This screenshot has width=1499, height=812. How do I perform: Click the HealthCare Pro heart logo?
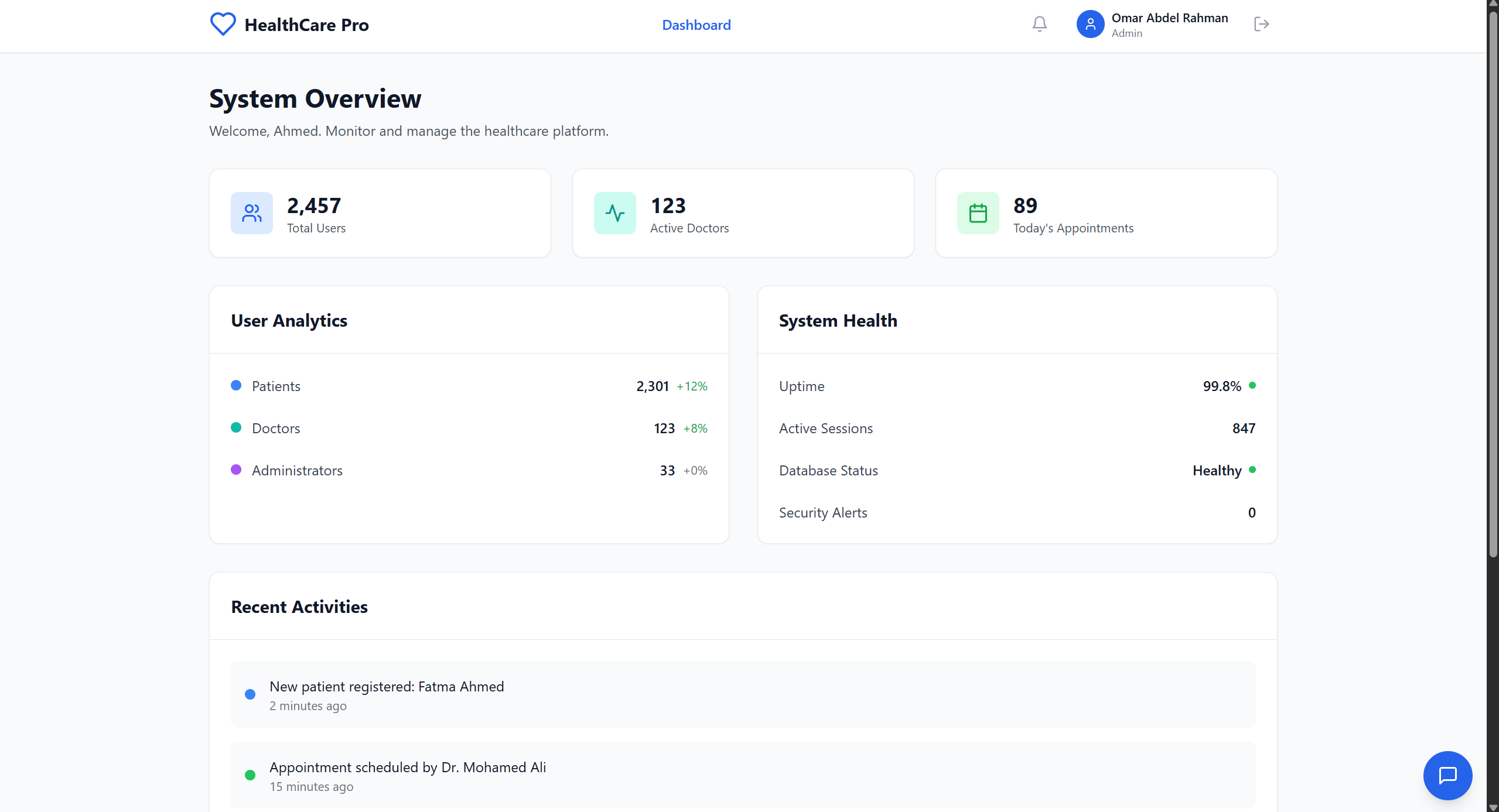coord(223,25)
